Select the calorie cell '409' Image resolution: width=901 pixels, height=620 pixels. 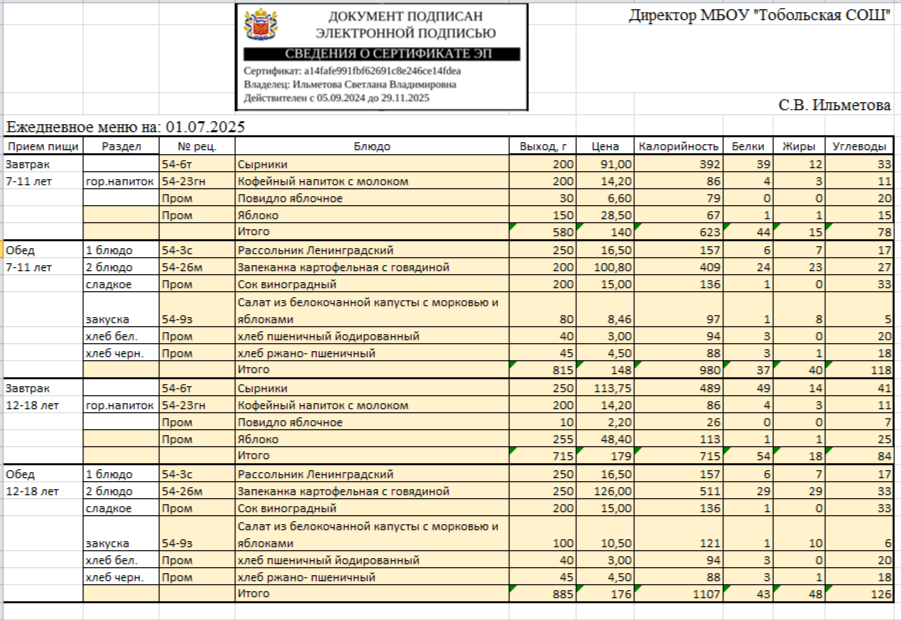click(x=679, y=267)
